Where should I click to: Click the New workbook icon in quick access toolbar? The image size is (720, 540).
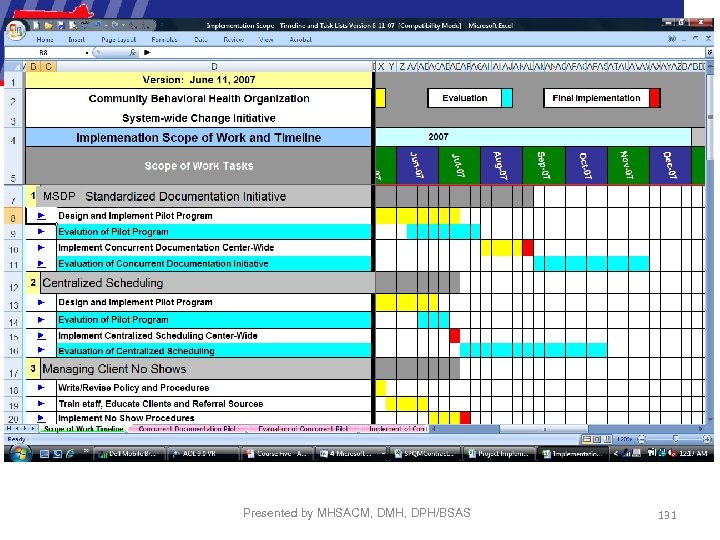37,25
